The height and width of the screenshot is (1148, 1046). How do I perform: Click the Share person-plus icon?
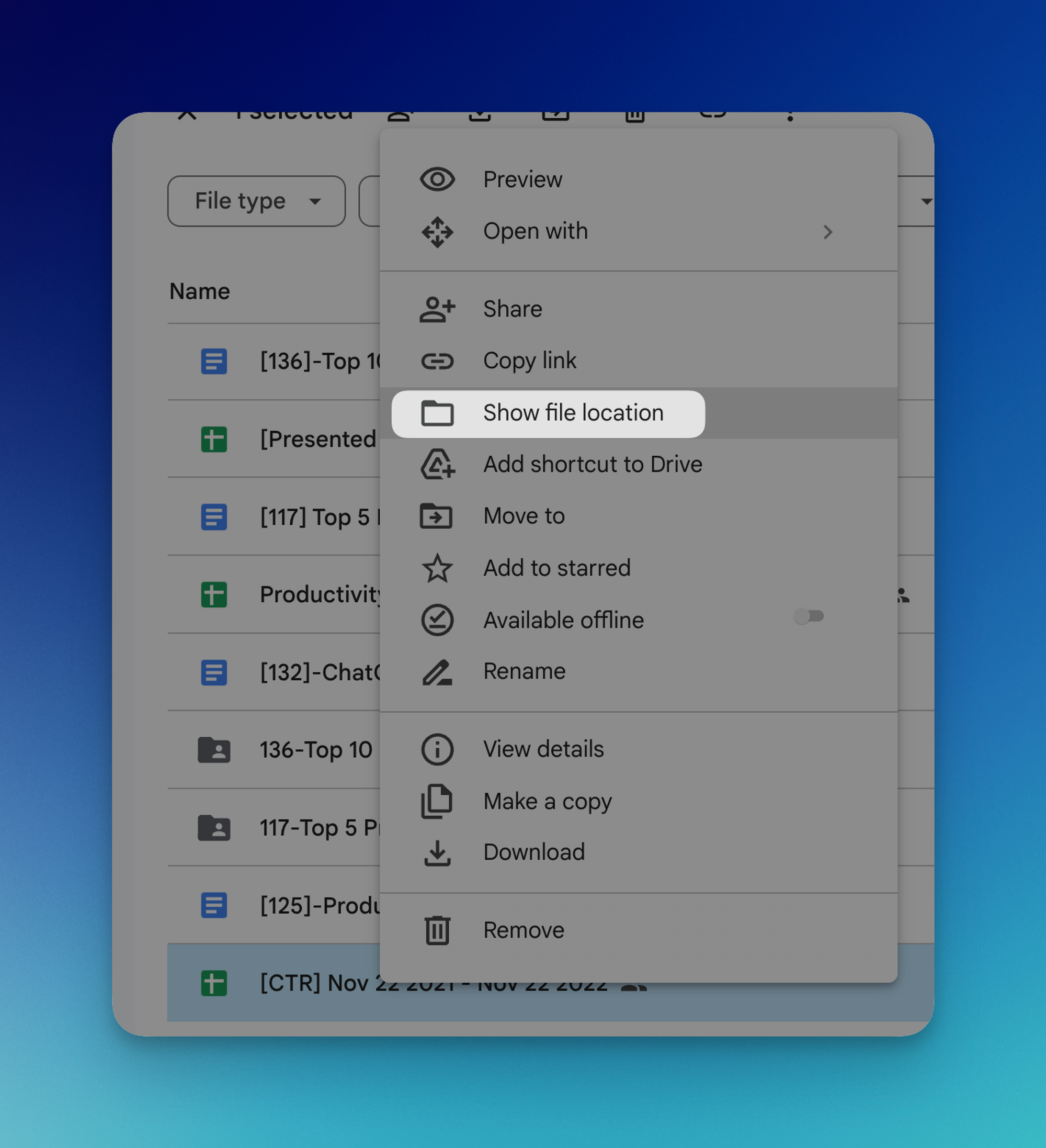click(x=437, y=309)
